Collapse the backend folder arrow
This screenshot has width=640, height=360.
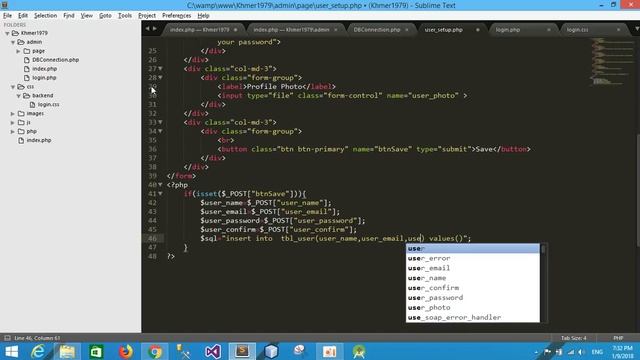[x=18, y=96]
